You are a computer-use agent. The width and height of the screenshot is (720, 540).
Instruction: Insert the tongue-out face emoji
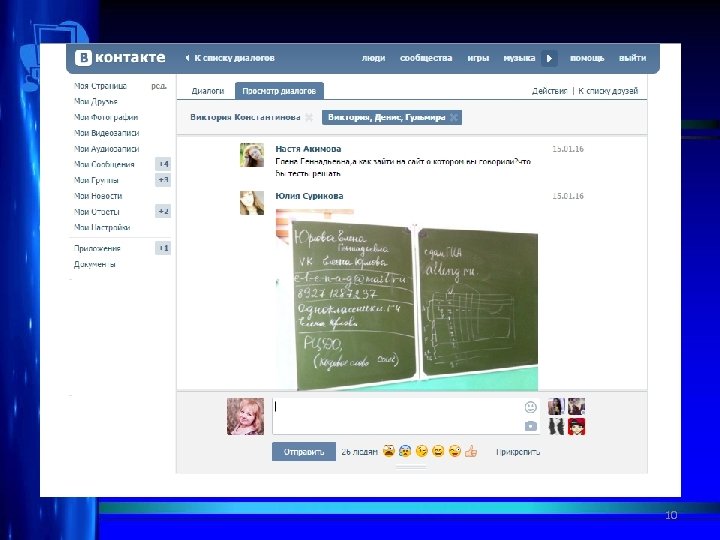[455, 451]
